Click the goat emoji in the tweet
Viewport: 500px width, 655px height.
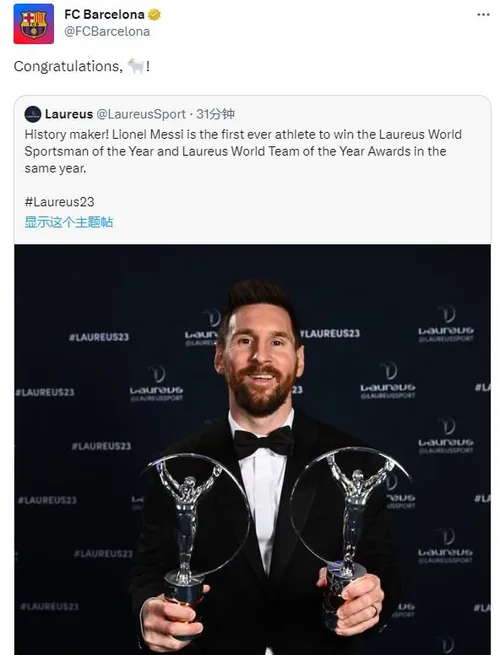coord(136,66)
